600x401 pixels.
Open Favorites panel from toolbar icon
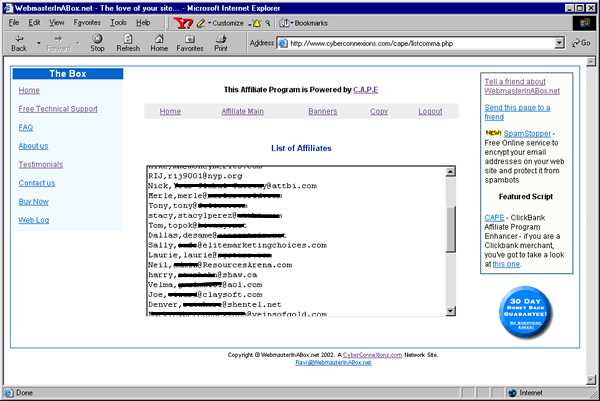click(x=190, y=43)
